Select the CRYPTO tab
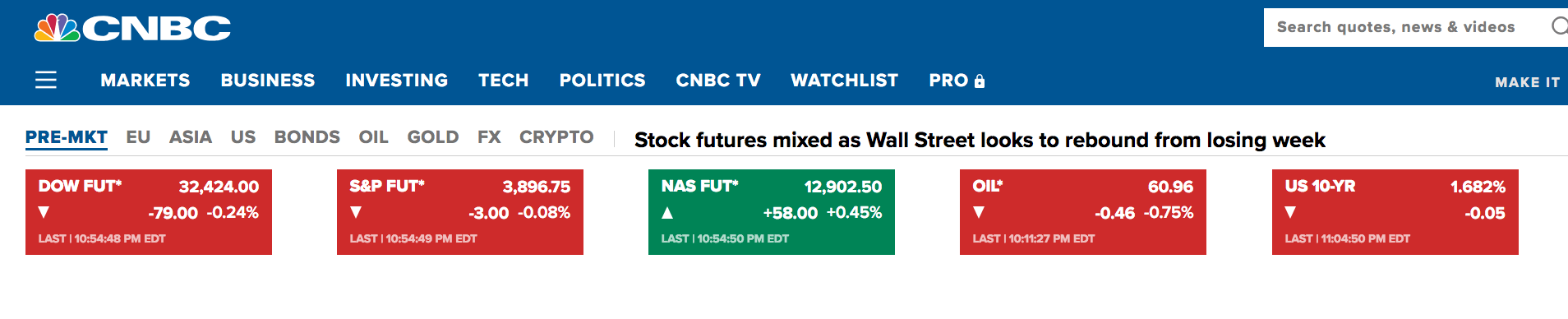The width and height of the screenshot is (1568, 319). 556,136
